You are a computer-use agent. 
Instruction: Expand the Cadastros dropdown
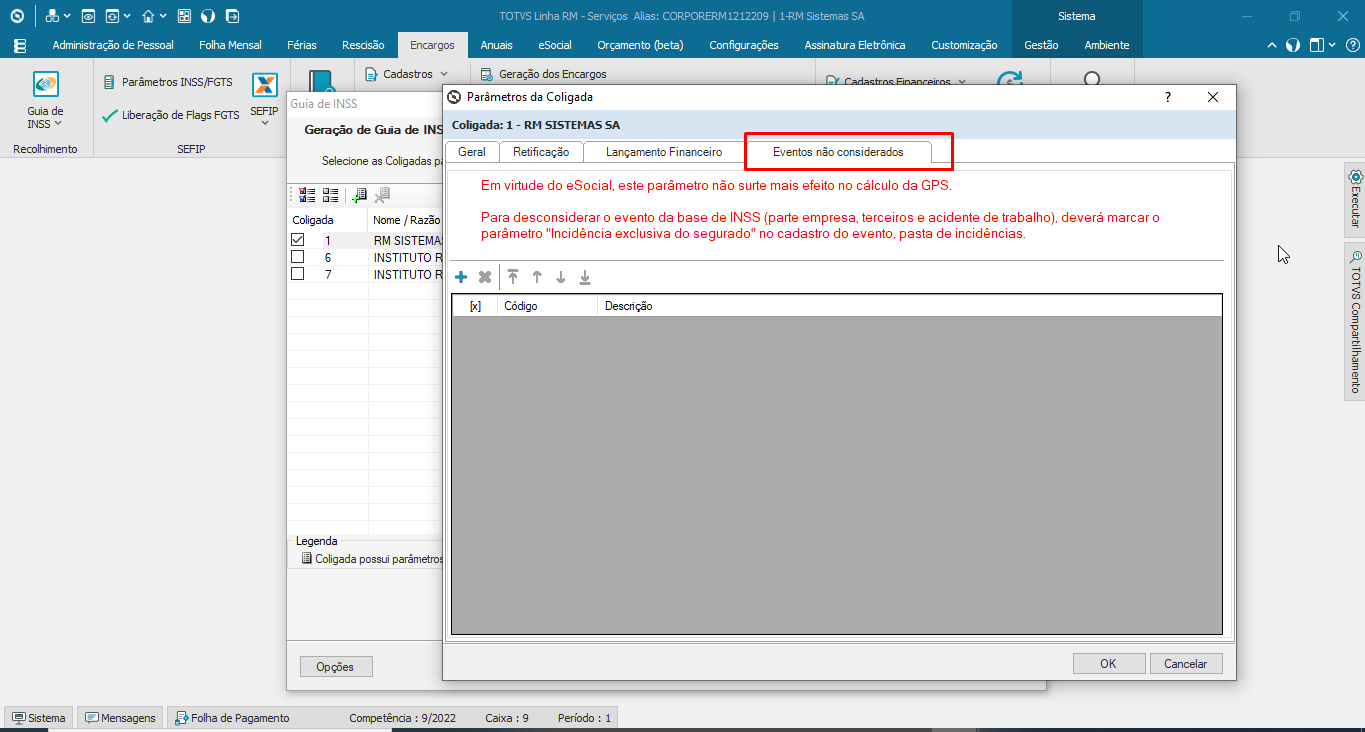click(x=444, y=74)
